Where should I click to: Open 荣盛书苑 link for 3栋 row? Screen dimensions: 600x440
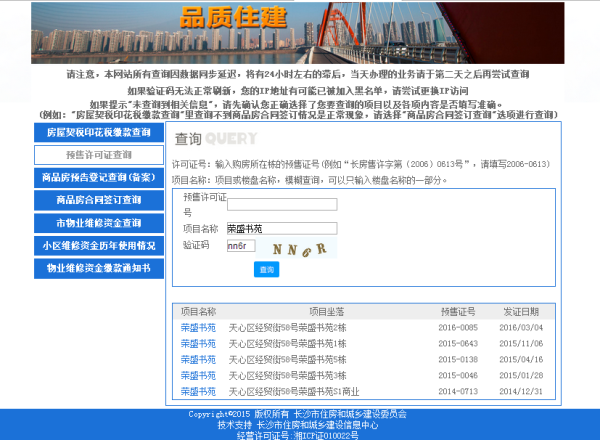click(198, 375)
